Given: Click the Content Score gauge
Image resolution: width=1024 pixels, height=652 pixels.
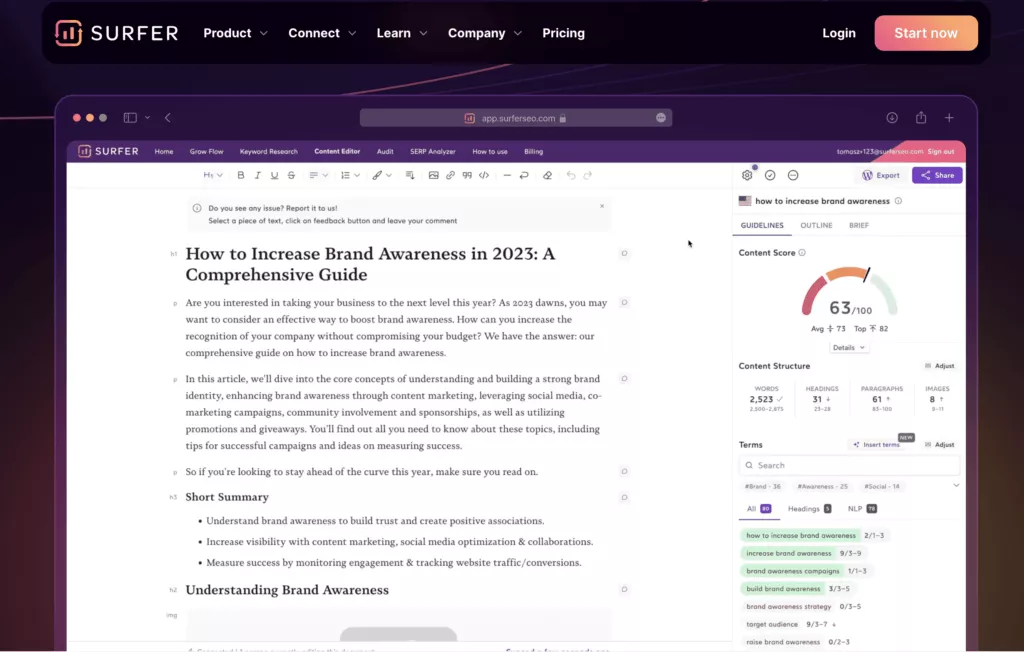Looking at the screenshot, I should coord(849,294).
